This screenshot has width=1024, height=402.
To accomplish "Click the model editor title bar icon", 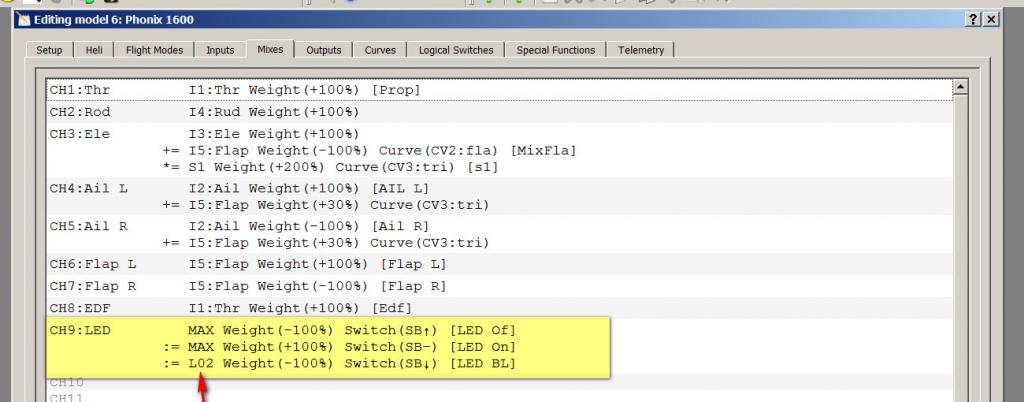I will pyautogui.click(x=24, y=20).
